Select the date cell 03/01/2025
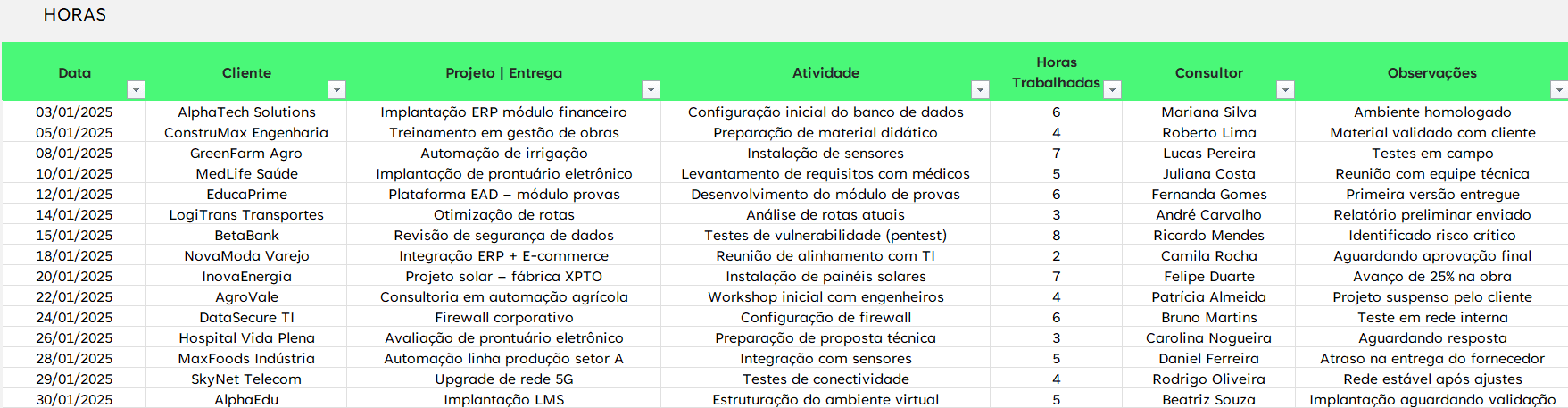 pyautogui.click(x=74, y=112)
